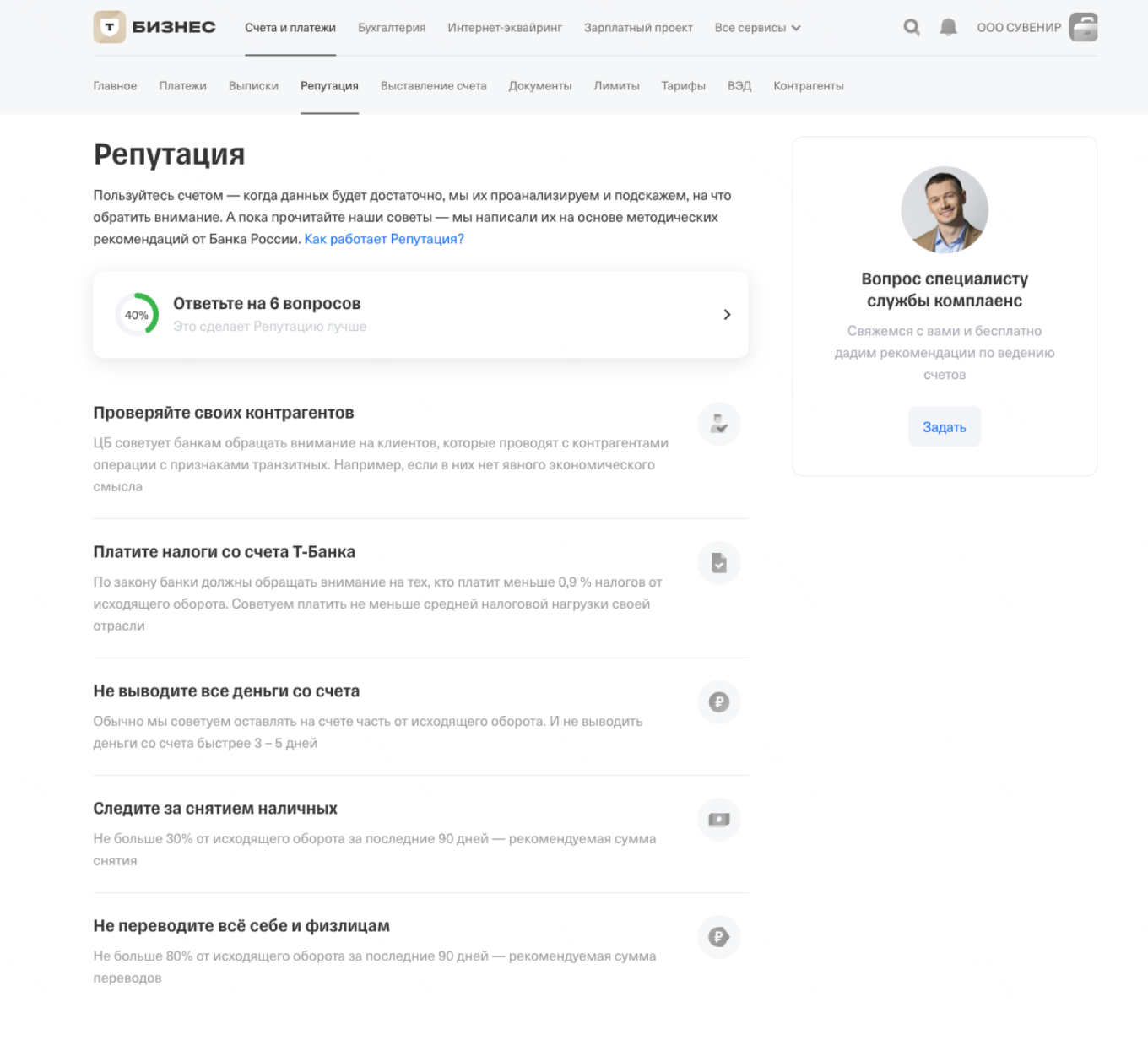The image size is (1148, 1040).
Task: Click the ruble icon beside transfers to individuals
Action: pos(719,936)
